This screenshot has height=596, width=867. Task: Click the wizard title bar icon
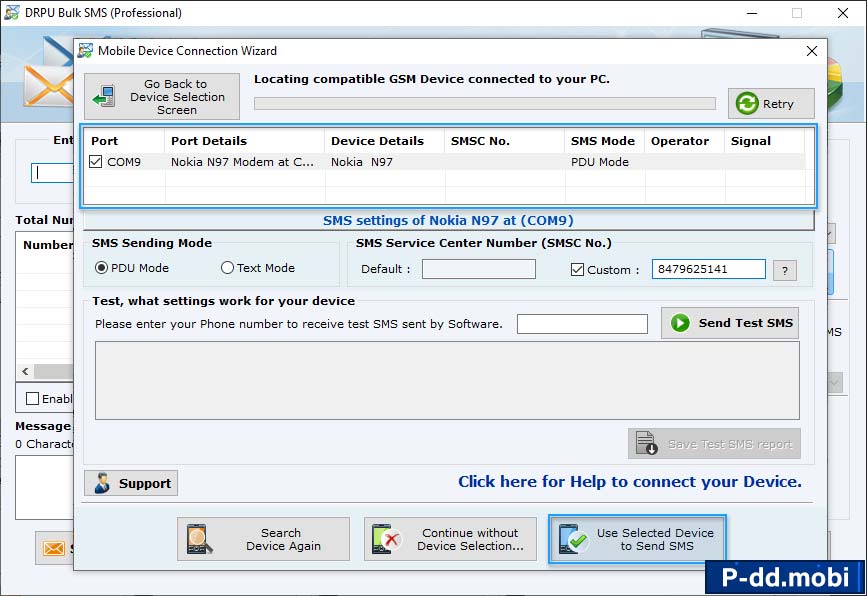[x=85, y=51]
